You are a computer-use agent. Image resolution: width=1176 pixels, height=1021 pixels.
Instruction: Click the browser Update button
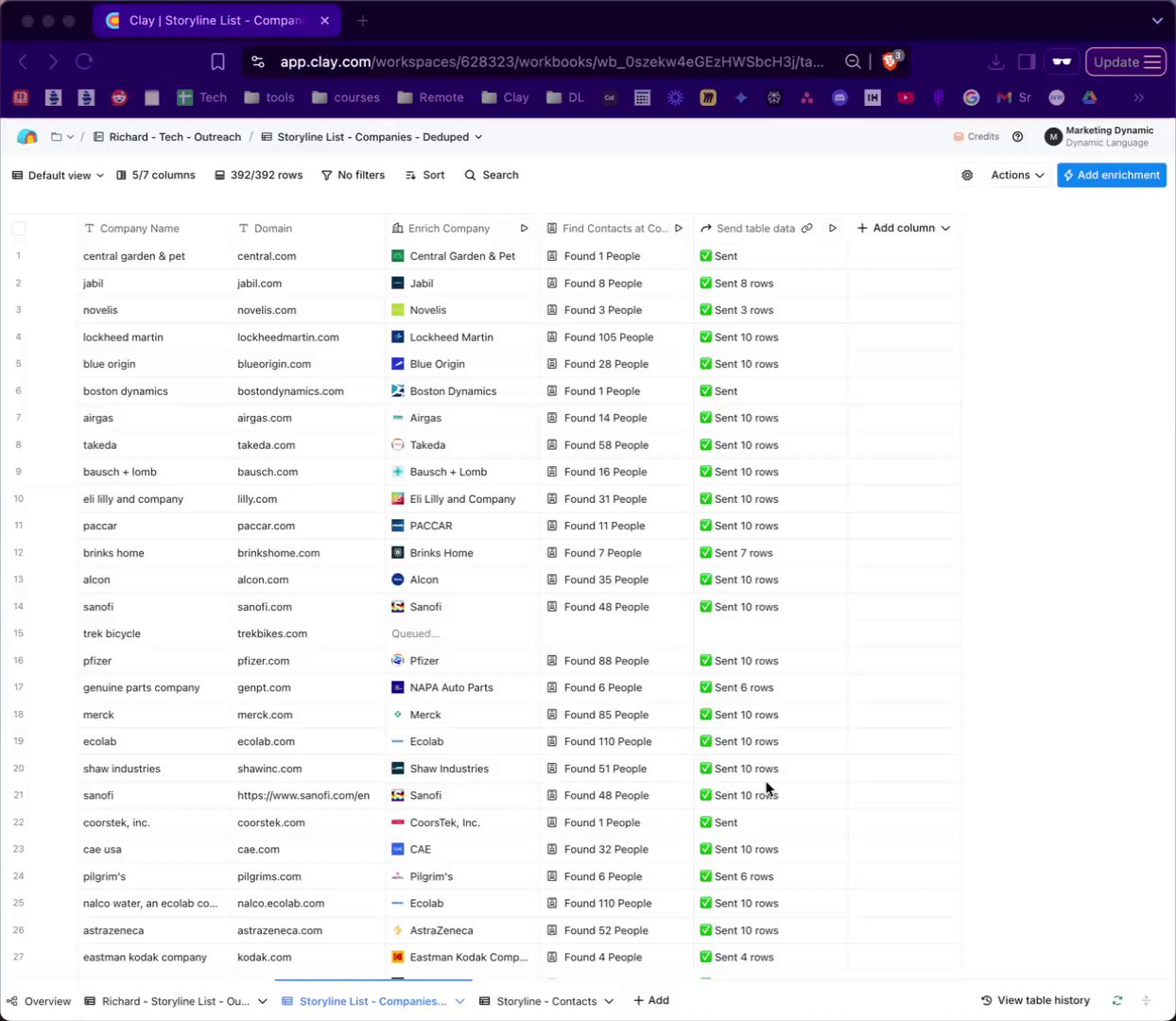pyautogui.click(x=1126, y=61)
